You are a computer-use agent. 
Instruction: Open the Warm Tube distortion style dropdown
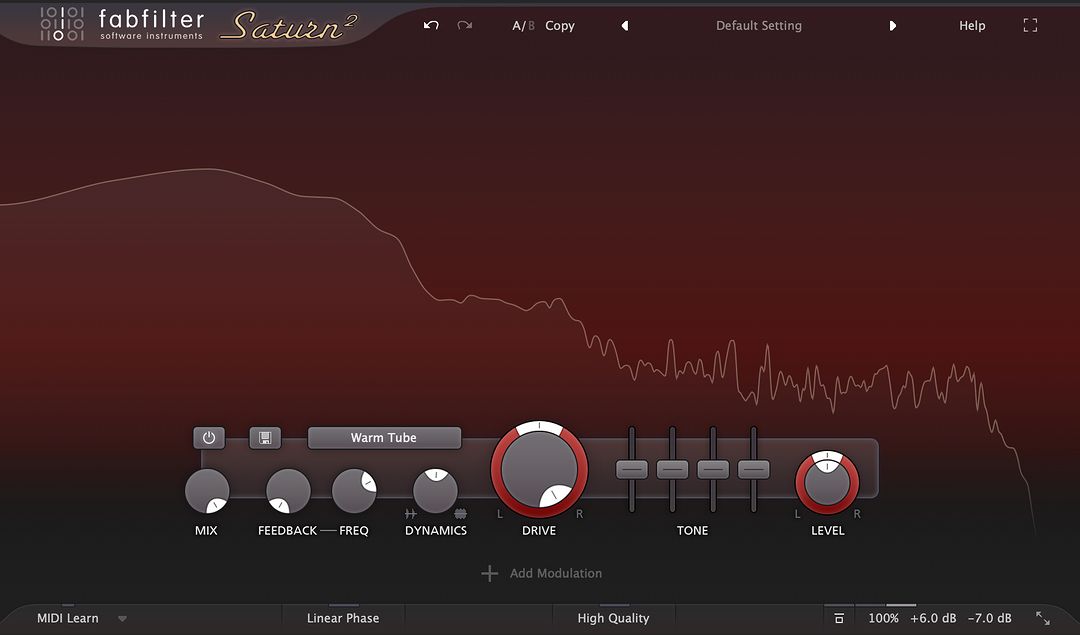(x=384, y=438)
